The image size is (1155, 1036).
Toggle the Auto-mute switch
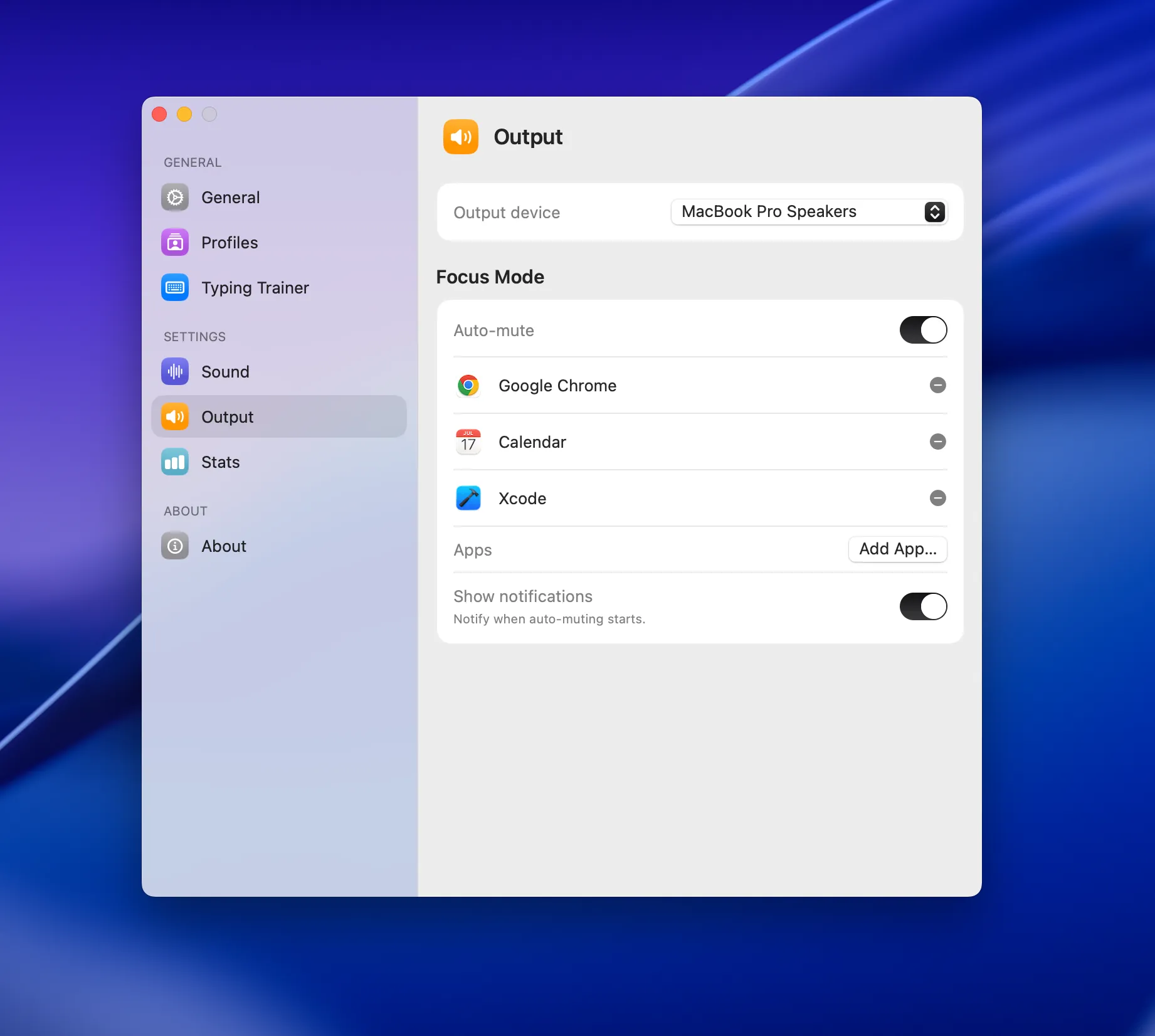pyautogui.click(x=924, y=330)
